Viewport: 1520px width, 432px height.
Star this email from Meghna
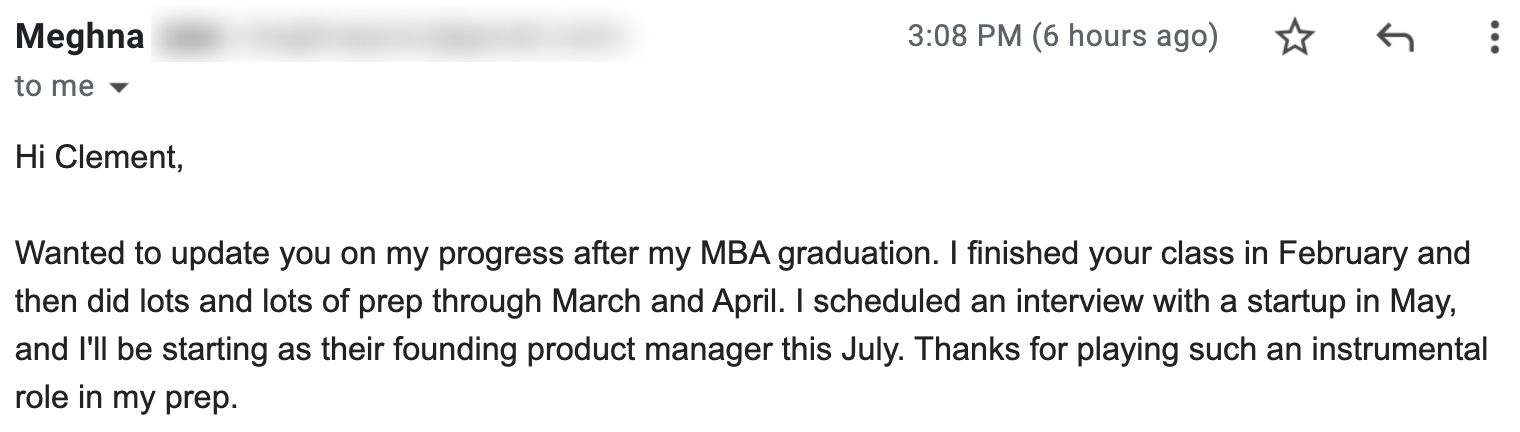click(x=1295, y=39)
